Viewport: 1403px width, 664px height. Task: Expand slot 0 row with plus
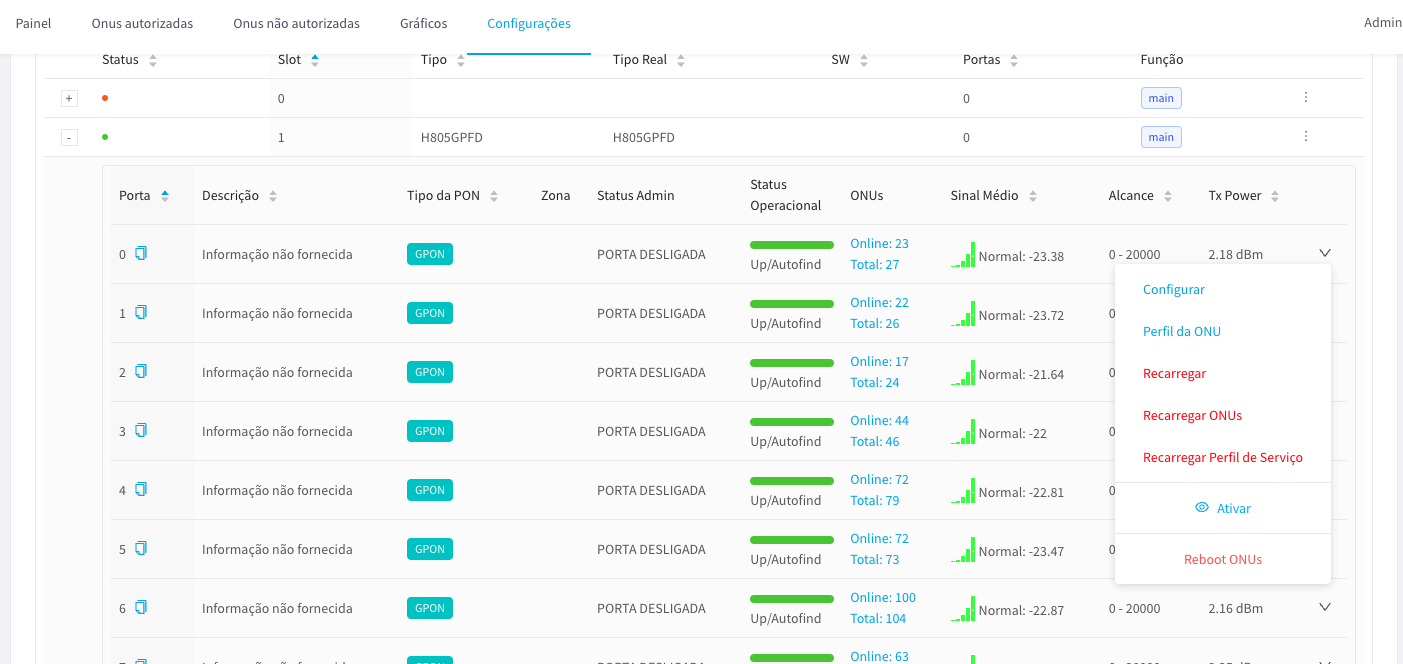tap(69, 98)
